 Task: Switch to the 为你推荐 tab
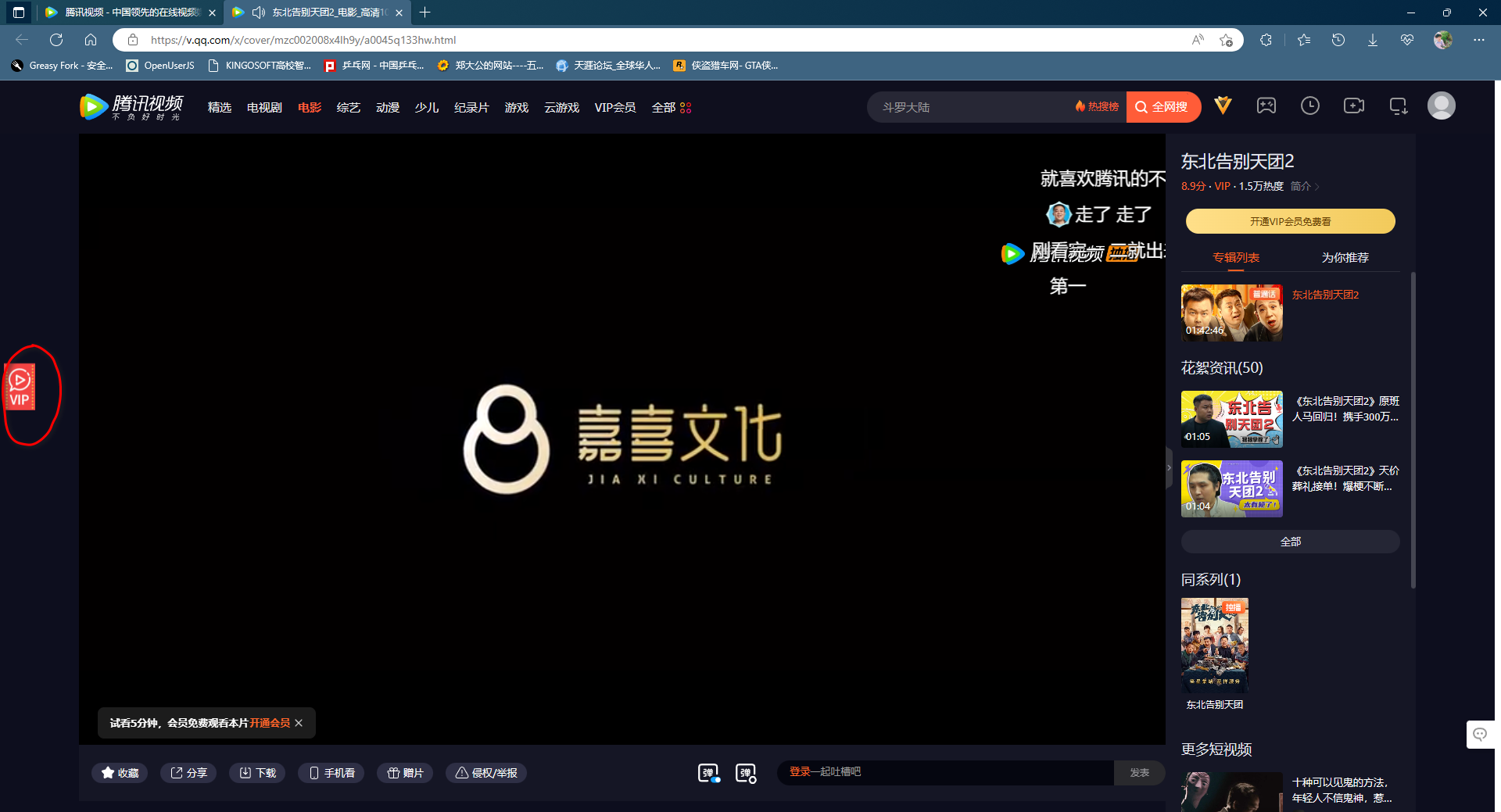[x=1345, y=257]
